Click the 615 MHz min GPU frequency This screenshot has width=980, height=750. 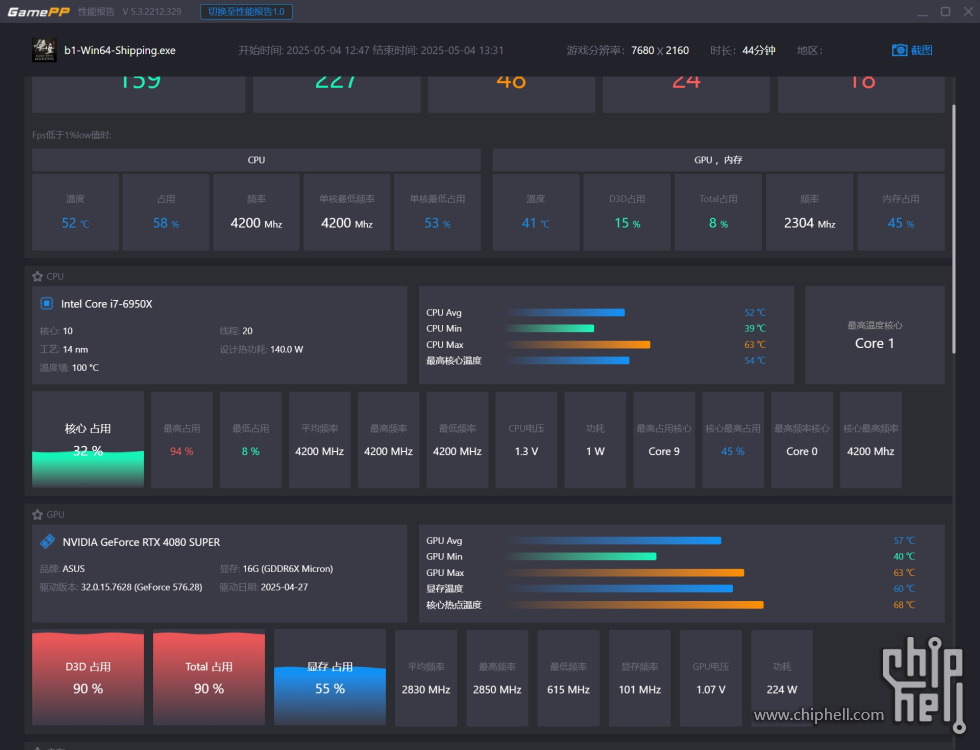[x=568, y=689]
